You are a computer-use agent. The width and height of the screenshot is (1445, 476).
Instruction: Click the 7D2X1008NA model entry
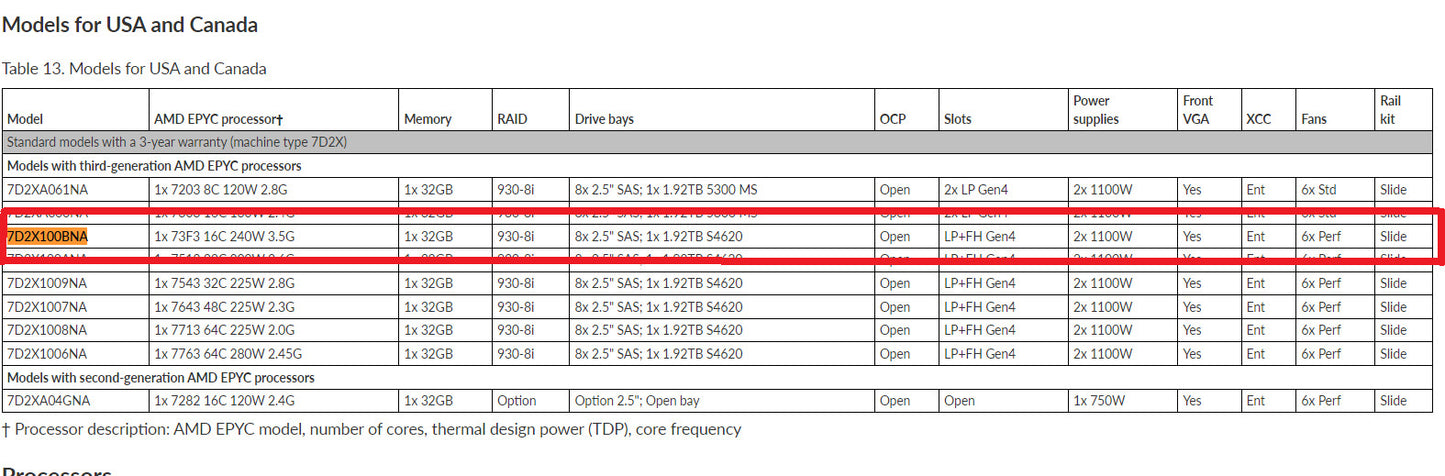click(47, 330)
